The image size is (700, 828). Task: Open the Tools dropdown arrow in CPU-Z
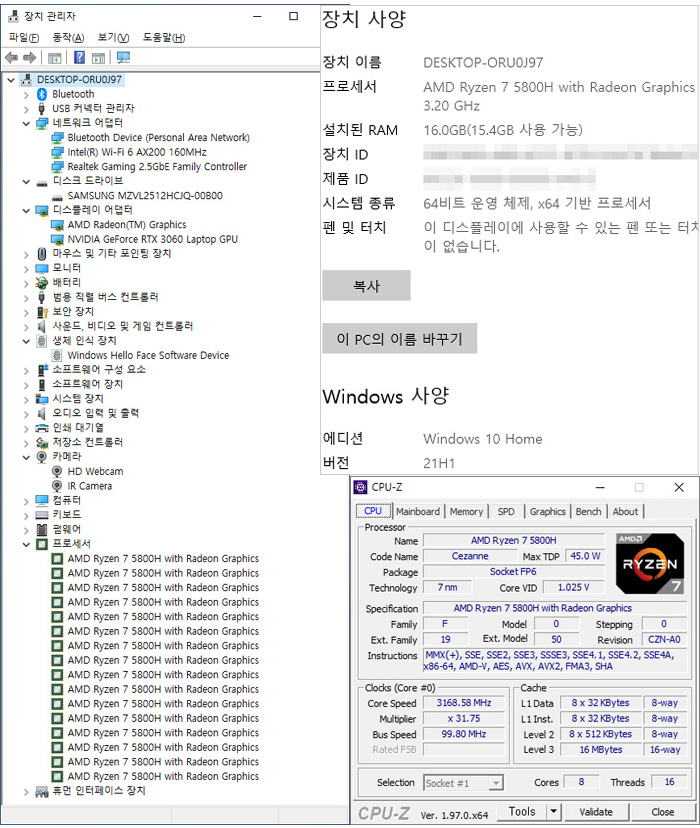point(553,811)
